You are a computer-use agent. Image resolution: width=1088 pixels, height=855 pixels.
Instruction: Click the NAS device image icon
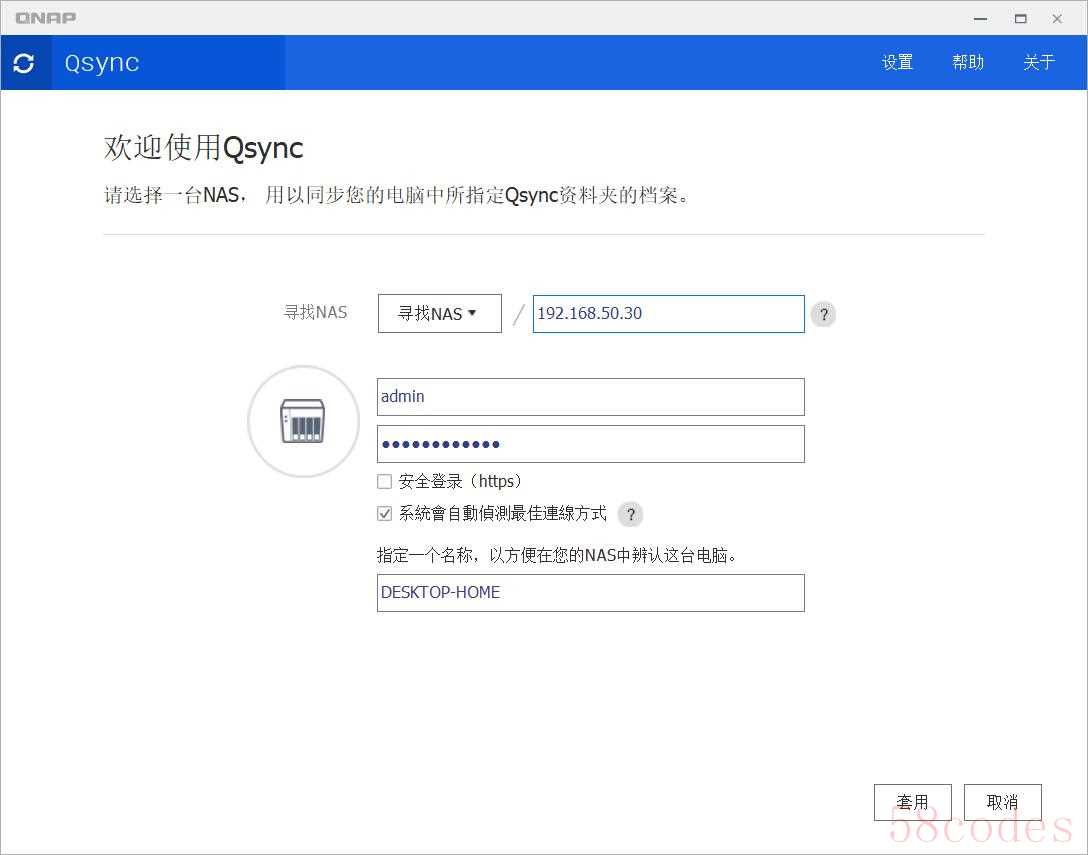click(303, 421)
